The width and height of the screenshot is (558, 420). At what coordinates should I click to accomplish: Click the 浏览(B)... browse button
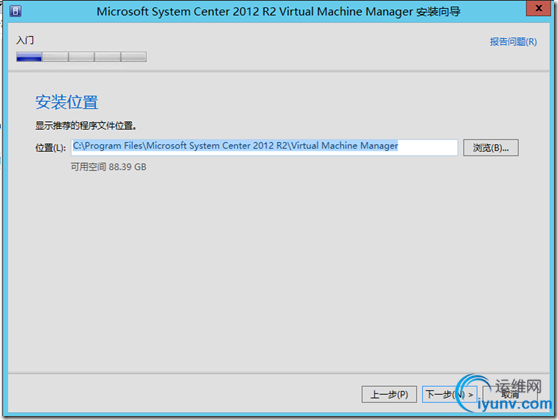tap(491, 147)
